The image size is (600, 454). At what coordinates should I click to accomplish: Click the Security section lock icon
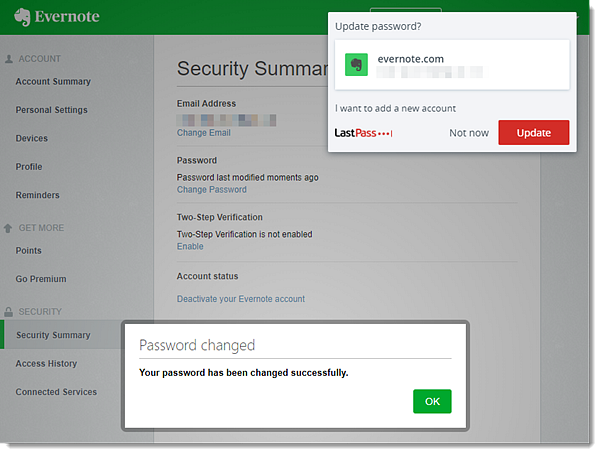tap(8, 312)
